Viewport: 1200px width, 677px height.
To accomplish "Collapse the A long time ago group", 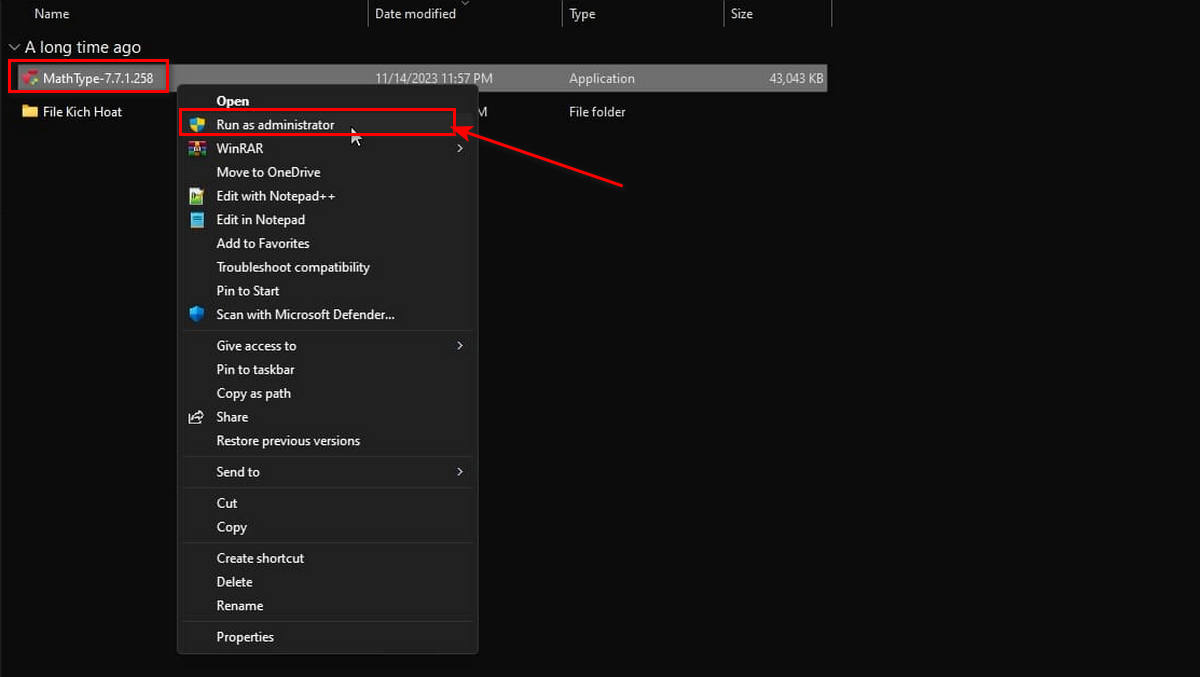I will (x=14, y=47).
